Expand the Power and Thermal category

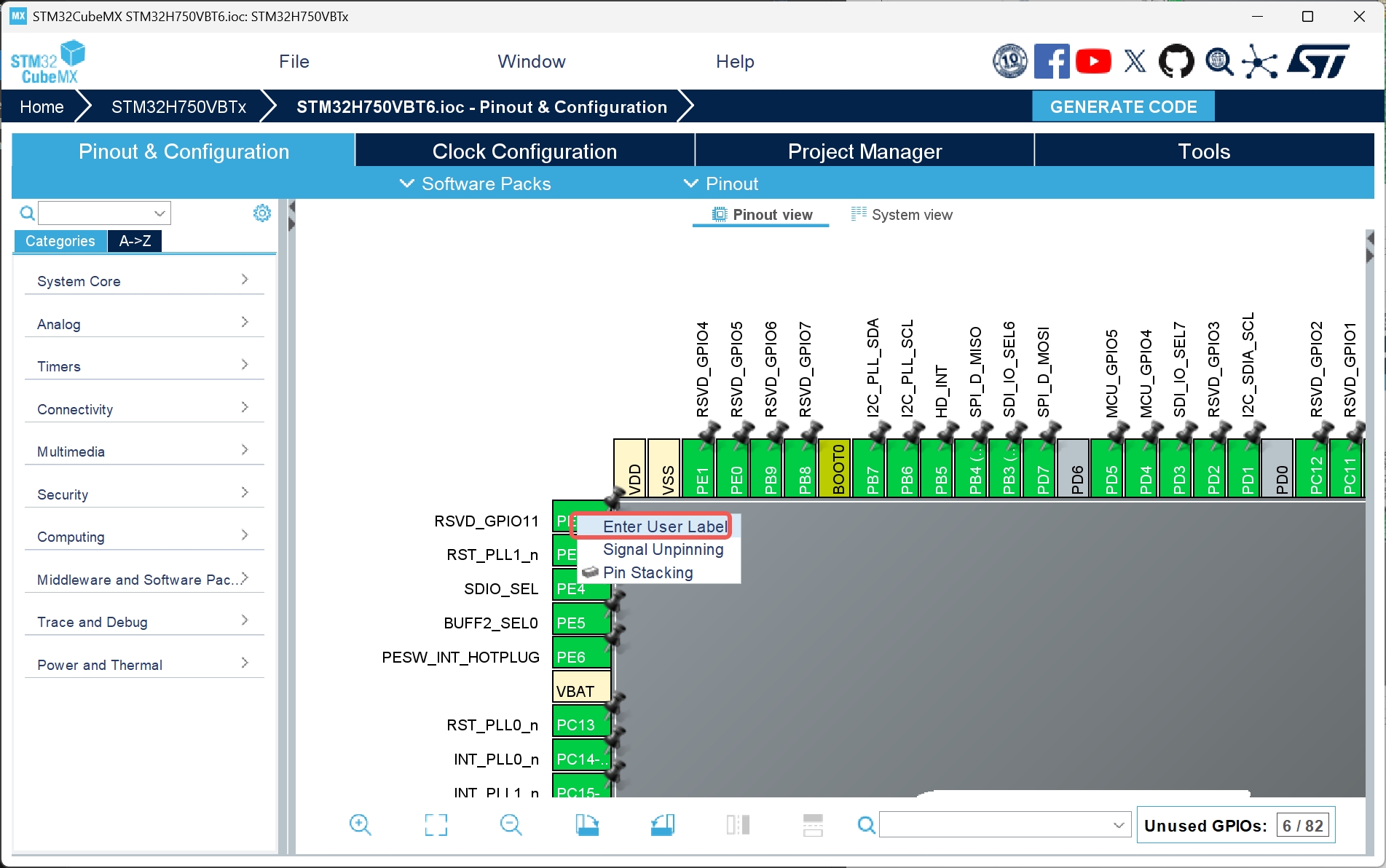(144, 664)
